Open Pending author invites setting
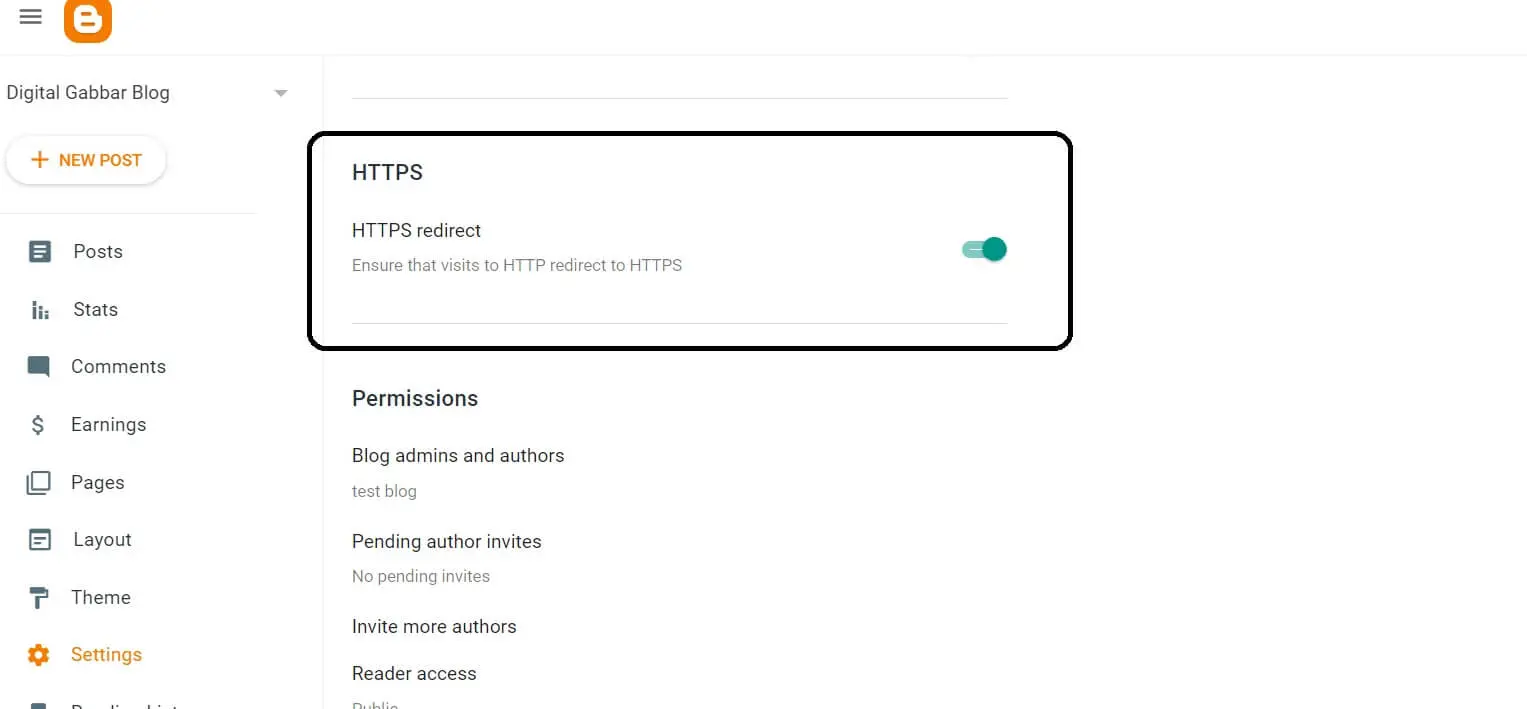 (446, 542)
